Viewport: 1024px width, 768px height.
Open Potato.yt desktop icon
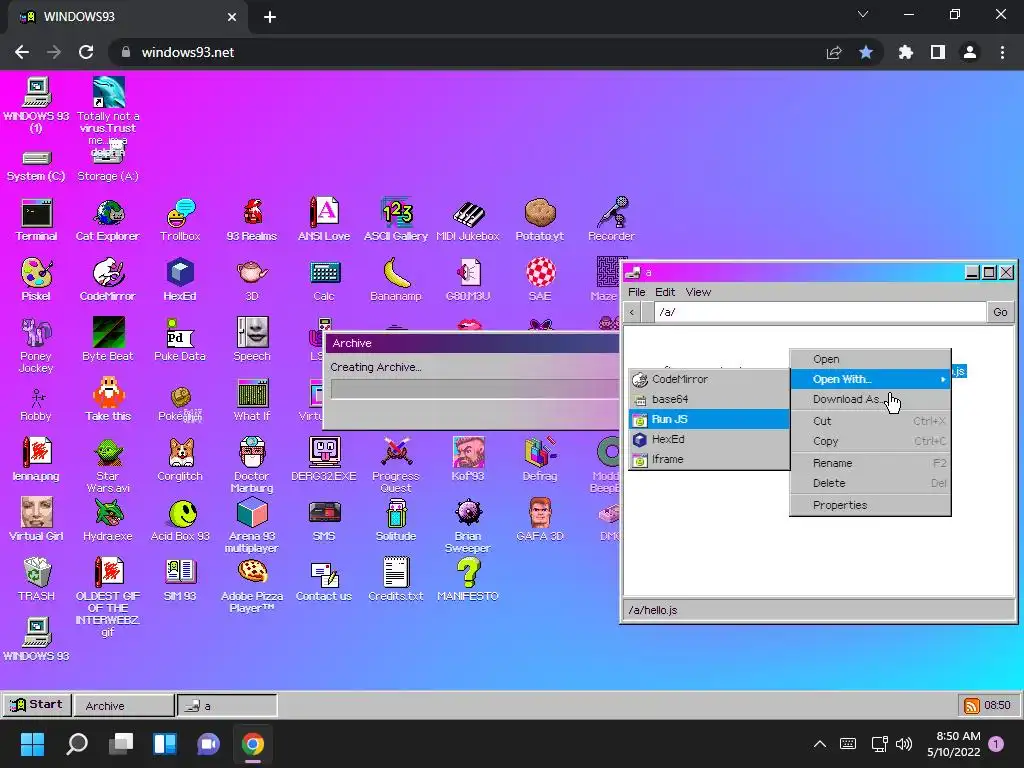click(x=539, y=220)
